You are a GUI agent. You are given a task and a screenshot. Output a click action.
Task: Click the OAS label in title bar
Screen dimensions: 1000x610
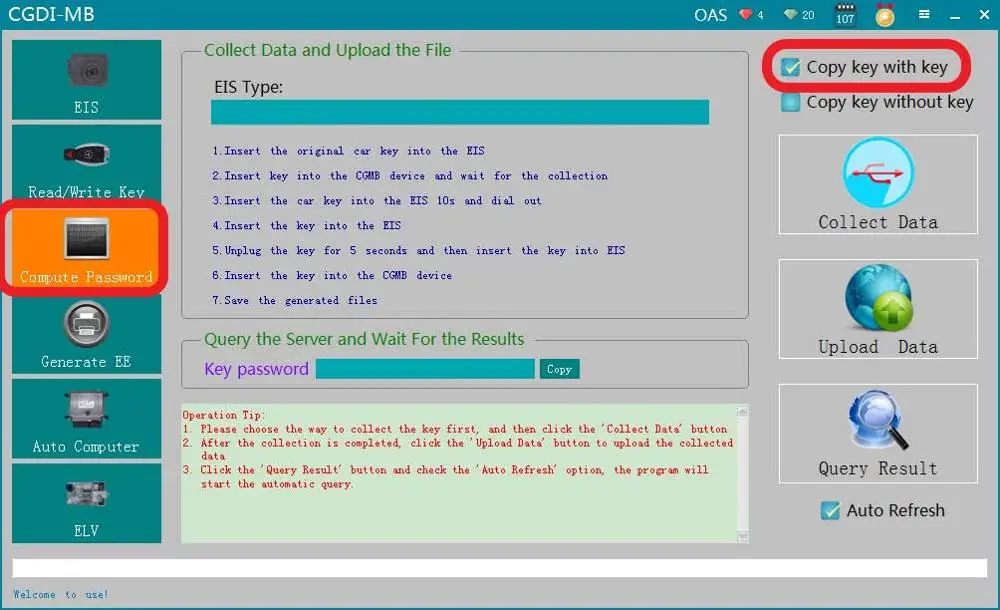tap(710, 15)
